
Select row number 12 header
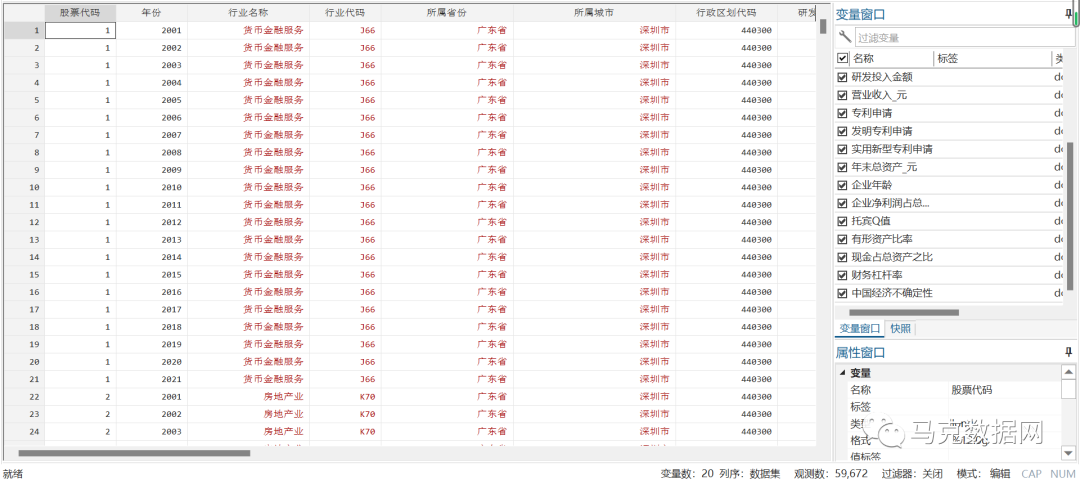(x=23, y=222)
